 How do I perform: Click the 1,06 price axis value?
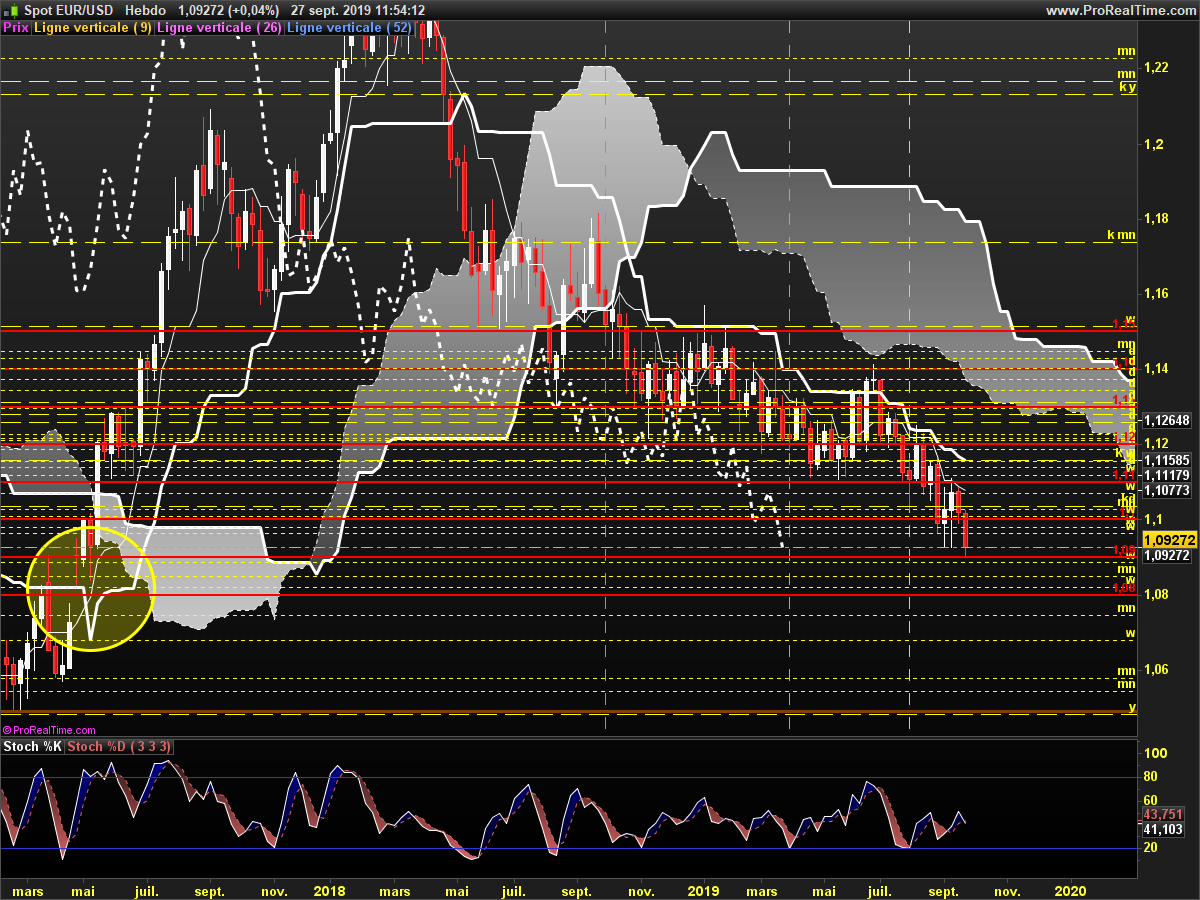tap(1155, 669)
